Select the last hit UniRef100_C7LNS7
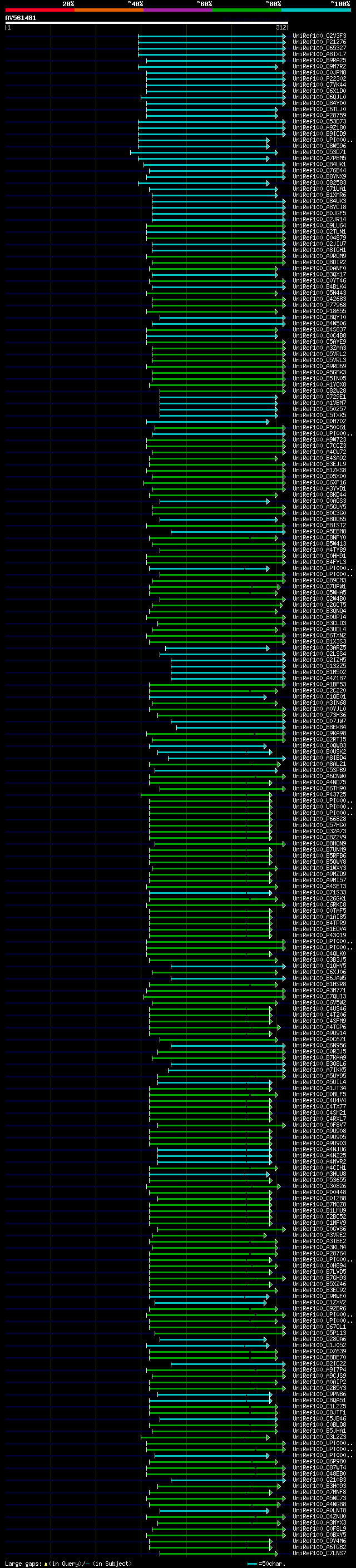This screenshot has height=1568, width=356. 319,1553
